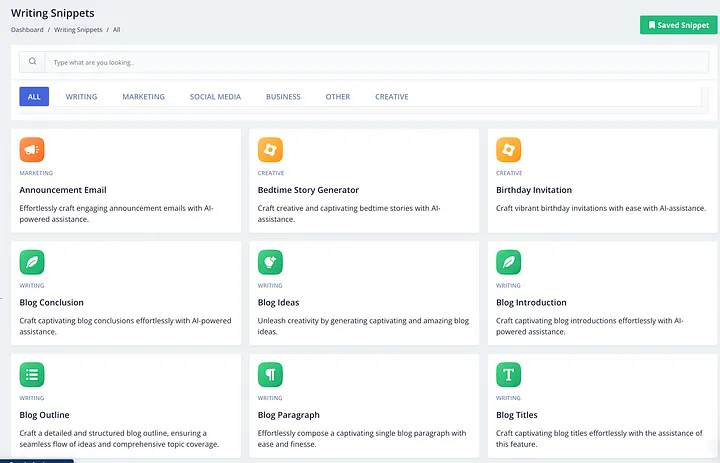Click the Bedtime Story Generator description text

pyautogui.click(x=349, y=214)
